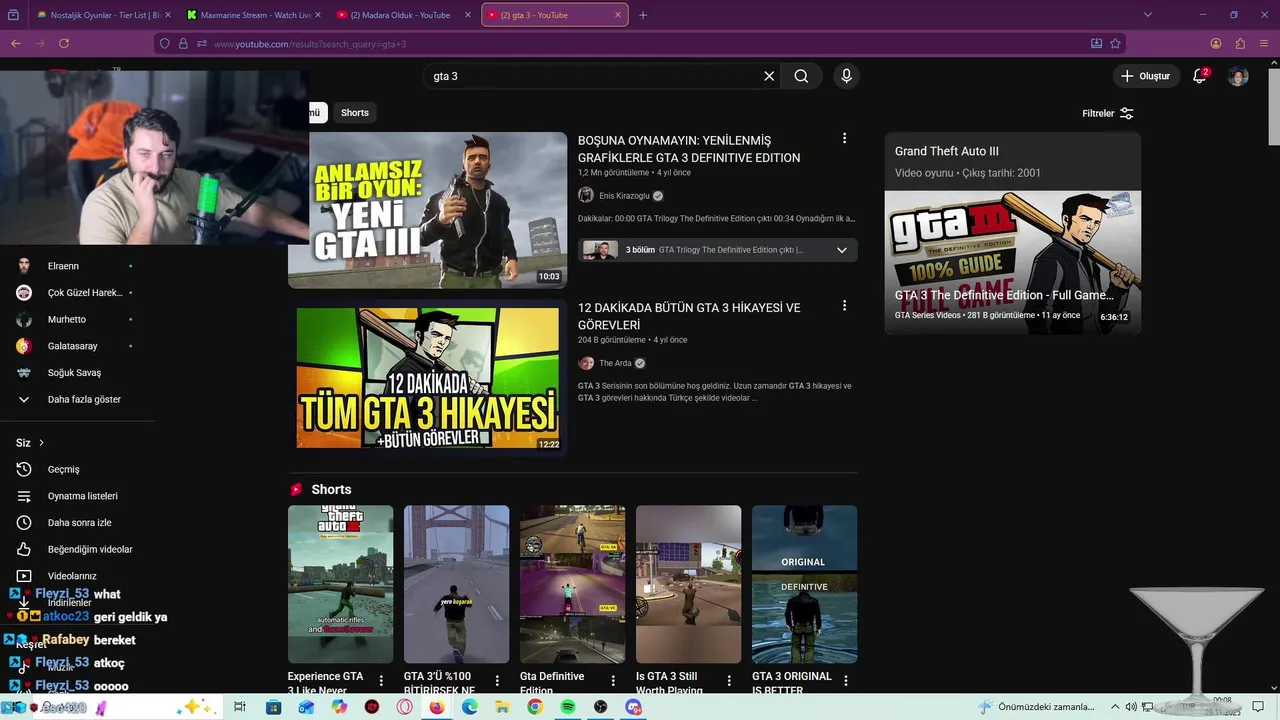Viewport: 1280px width, 720px height.
Task: Open Google Chrome from the taskbar
Action: click(x=535, y=707)
